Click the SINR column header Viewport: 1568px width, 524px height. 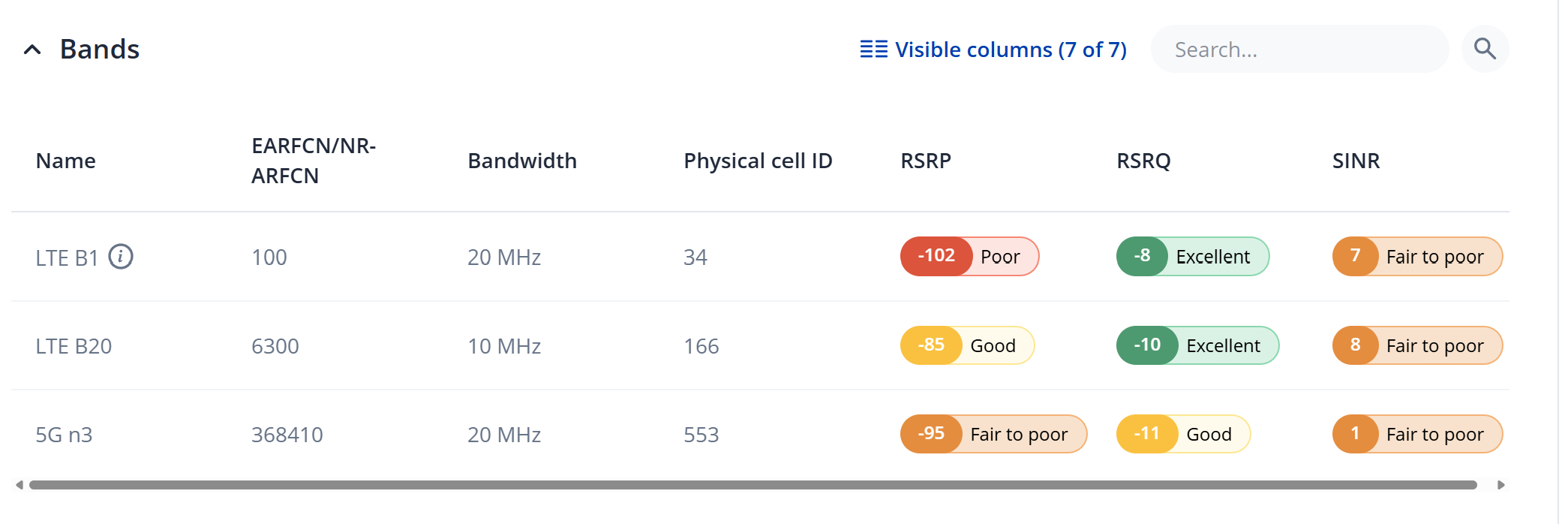1356,161
